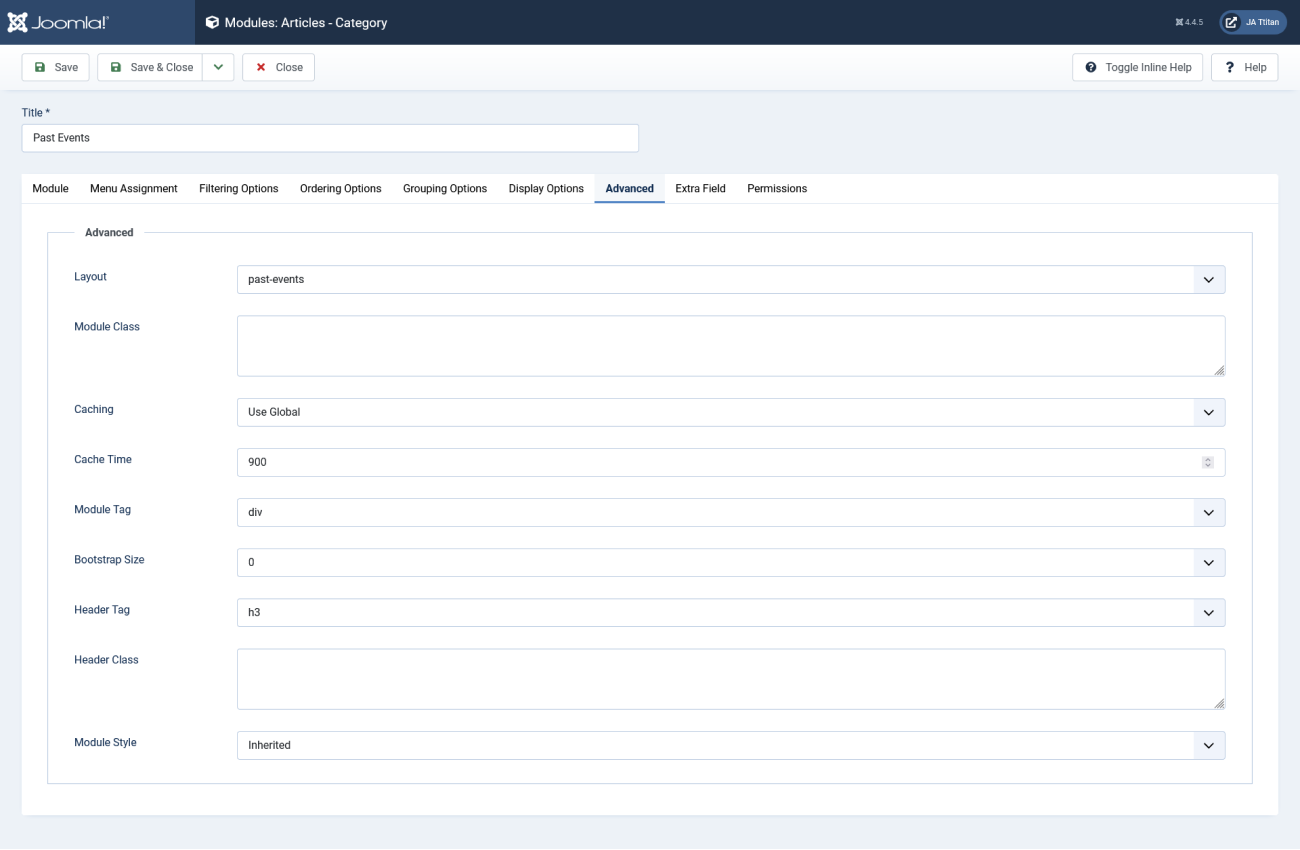Image resolution: width=1300 pixels, height=850 pixels.
Task: Click the Header Class label
Action: tap(106, 659)
